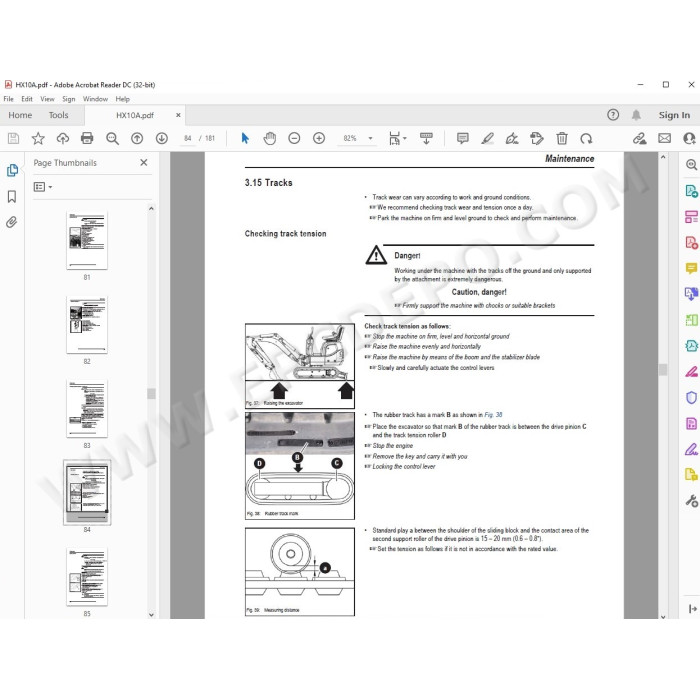Print the document
700x700 pixels.
tap(87, 138)
